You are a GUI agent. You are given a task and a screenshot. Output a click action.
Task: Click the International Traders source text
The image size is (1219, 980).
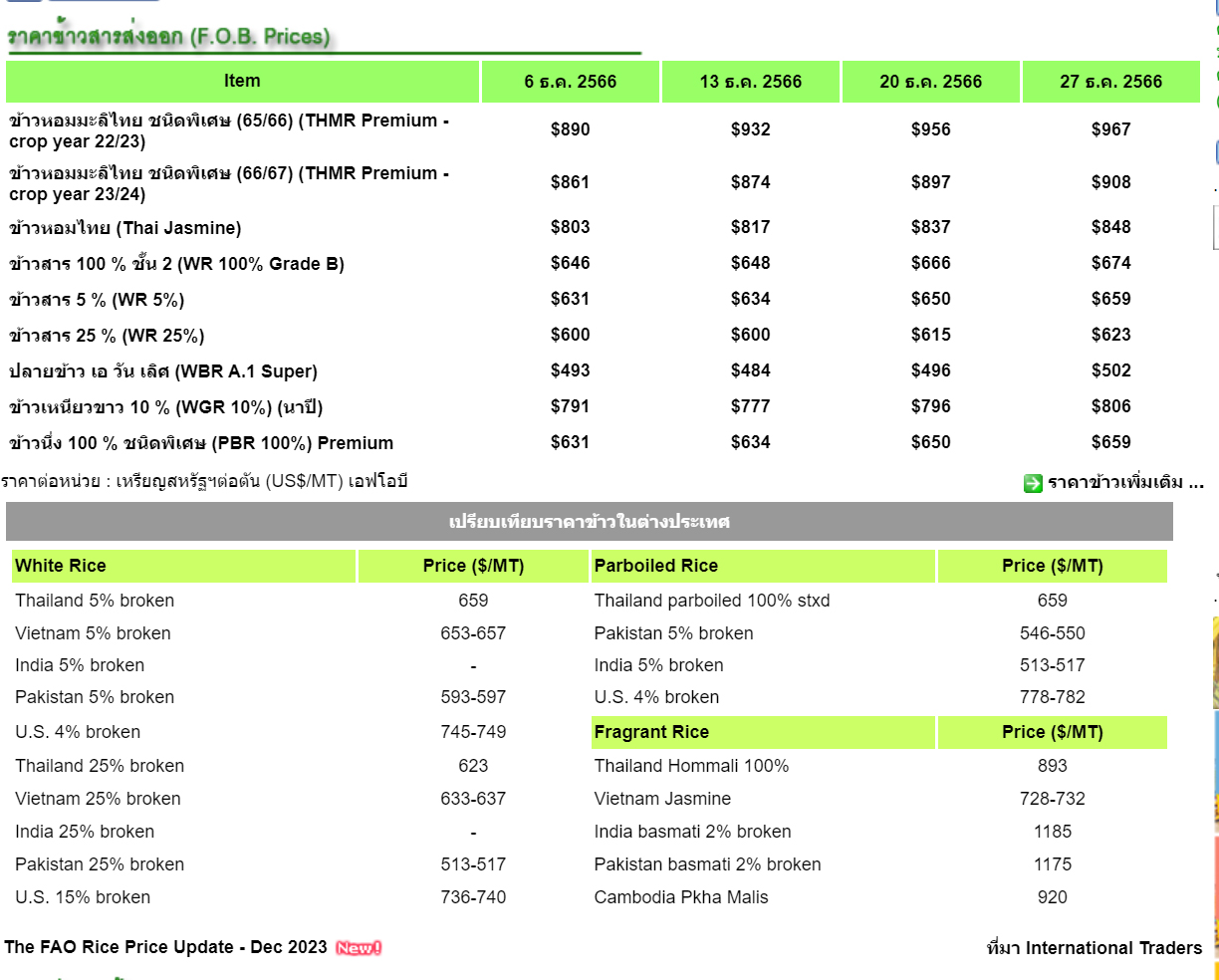[x=1094, y=948]
